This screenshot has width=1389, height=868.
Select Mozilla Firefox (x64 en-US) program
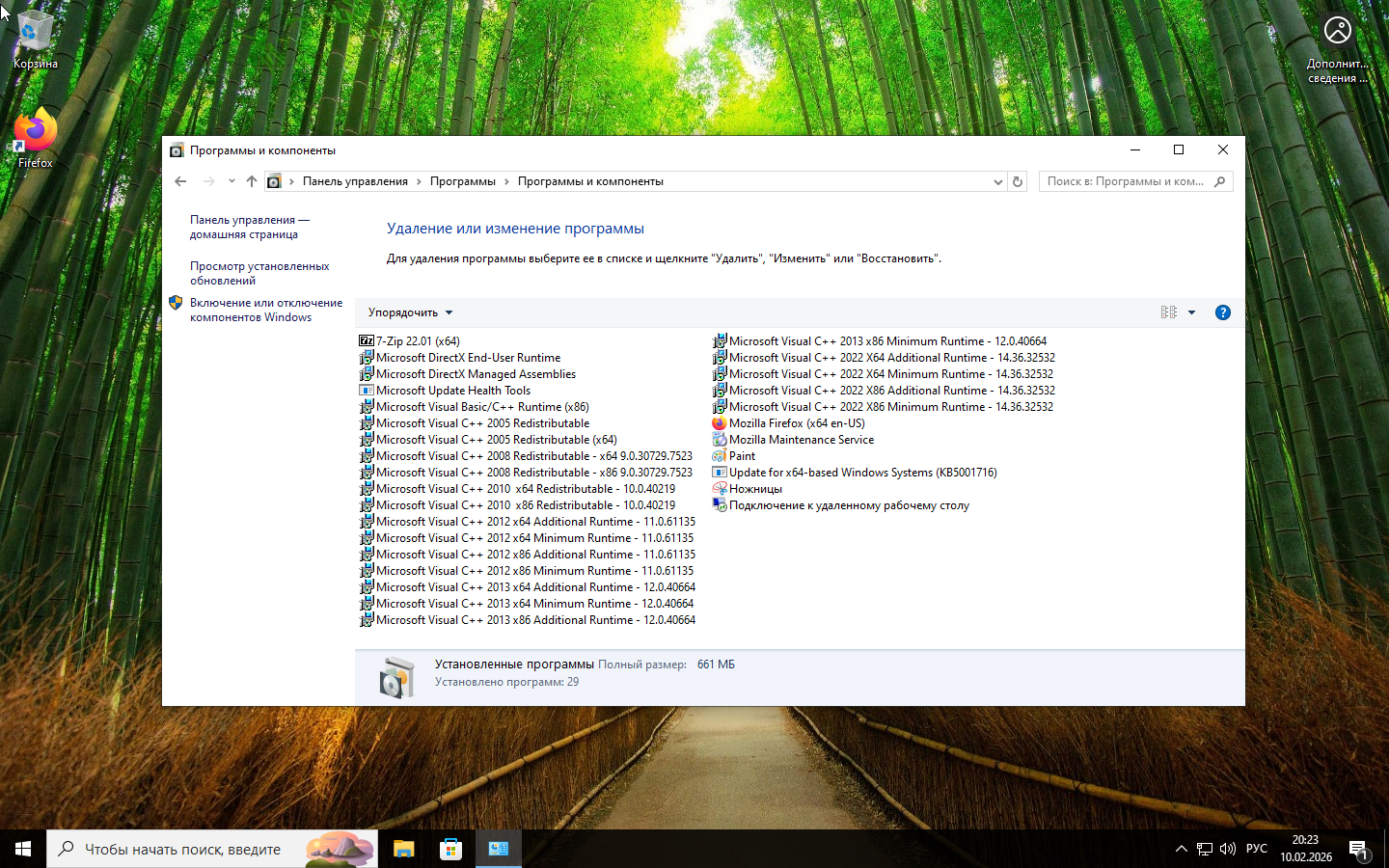(796, 423)
